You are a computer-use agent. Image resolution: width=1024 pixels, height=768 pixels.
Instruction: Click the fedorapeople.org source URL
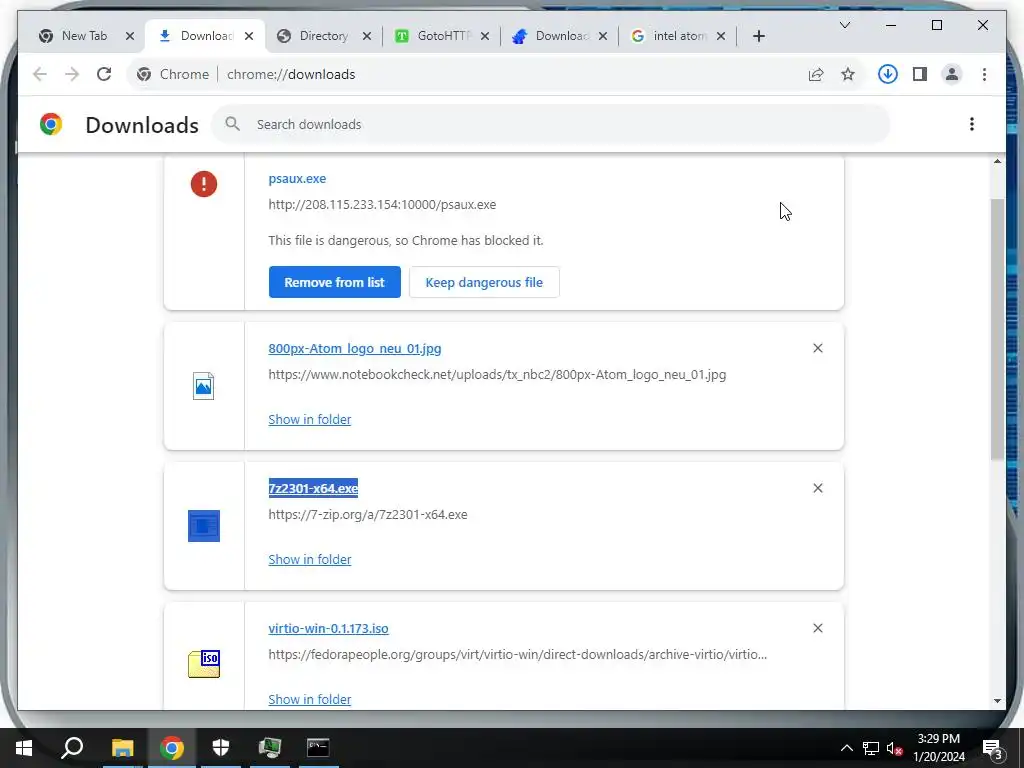(517, 654)
